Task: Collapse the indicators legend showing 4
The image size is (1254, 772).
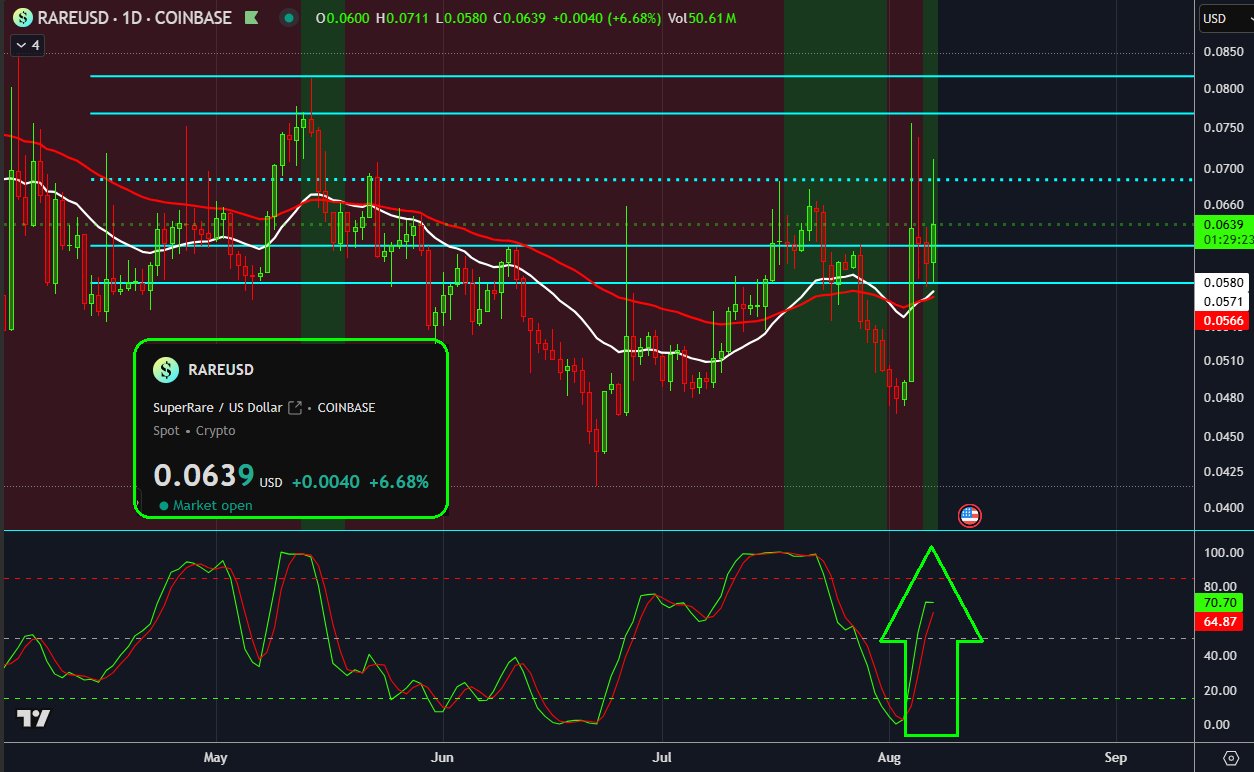Action: pos(25,45)
